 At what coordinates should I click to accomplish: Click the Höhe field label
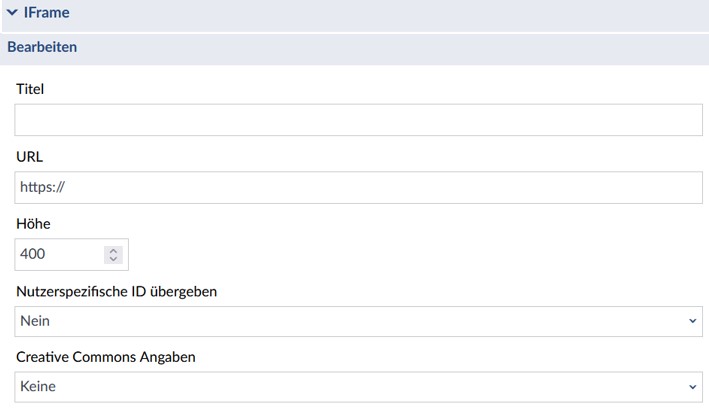33,224
